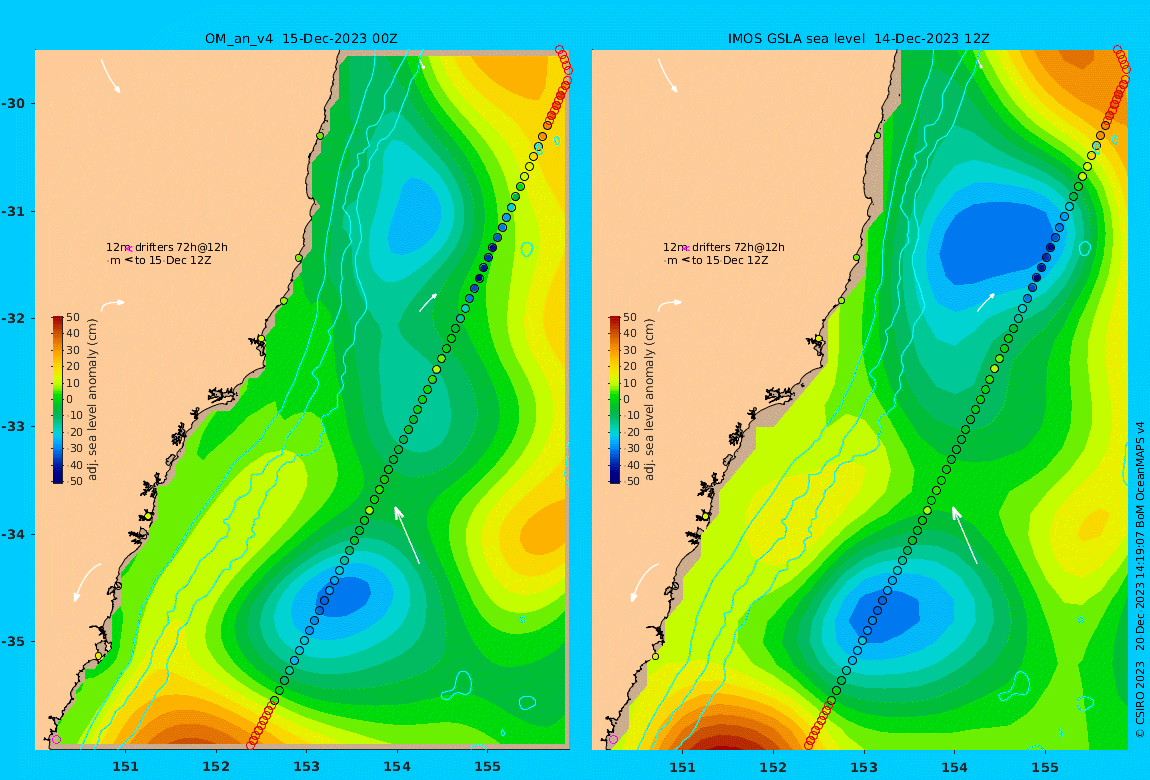The height and width of the screenshot is (780, 1150).
Task: Click the magenta drifter star in the right map legend
Action: click(686, 249)
